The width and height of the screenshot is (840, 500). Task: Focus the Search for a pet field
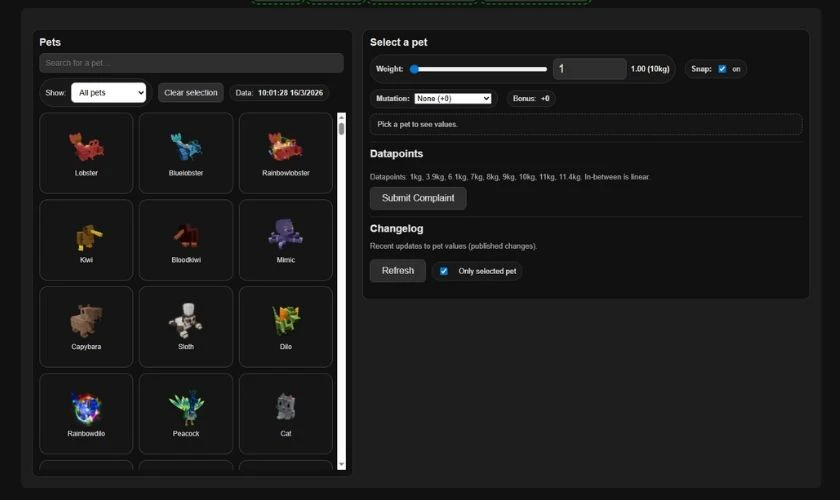coord(191,63)
